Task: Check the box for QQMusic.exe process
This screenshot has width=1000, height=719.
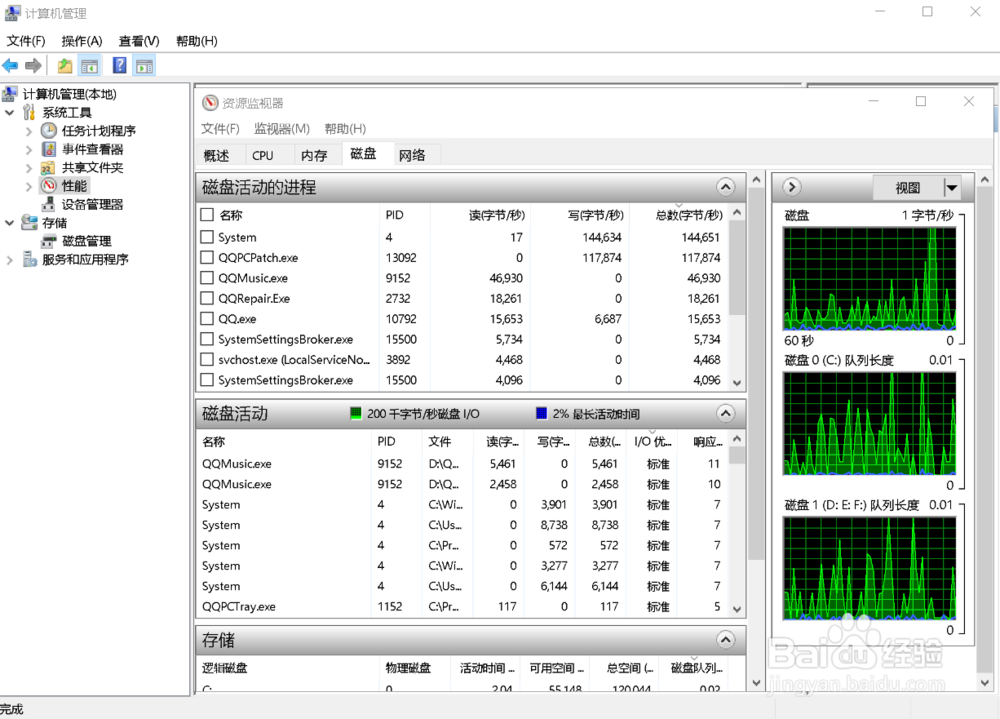Action: tap(207, 278)
